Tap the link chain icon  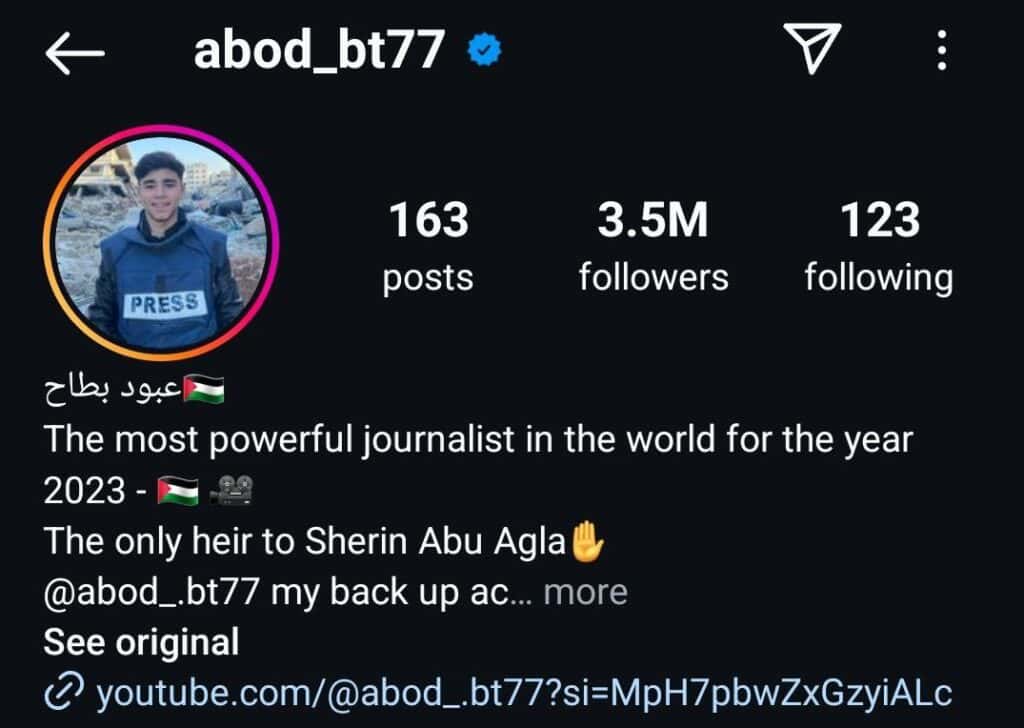tap(64, 692)
